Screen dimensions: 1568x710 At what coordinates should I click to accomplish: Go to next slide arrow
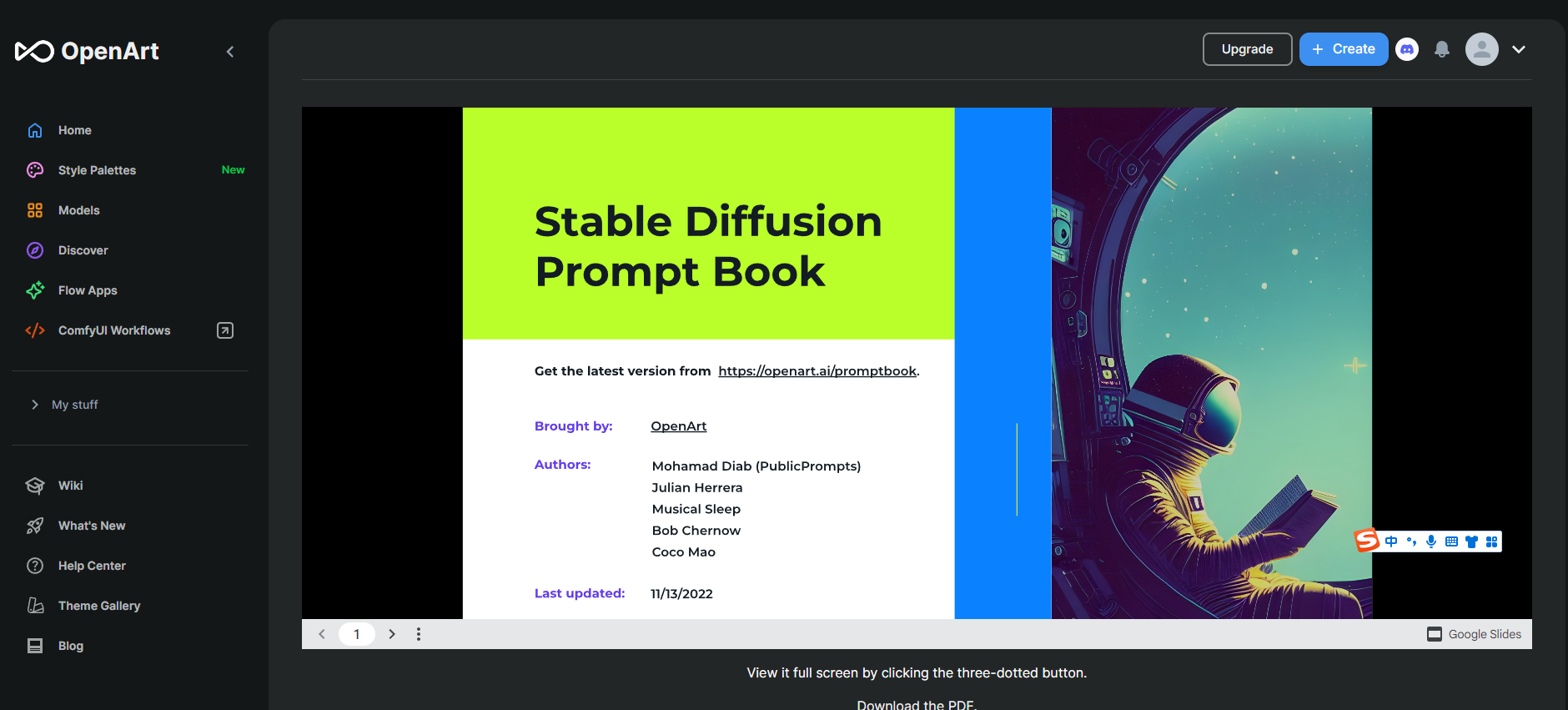[x=392, y=634]
